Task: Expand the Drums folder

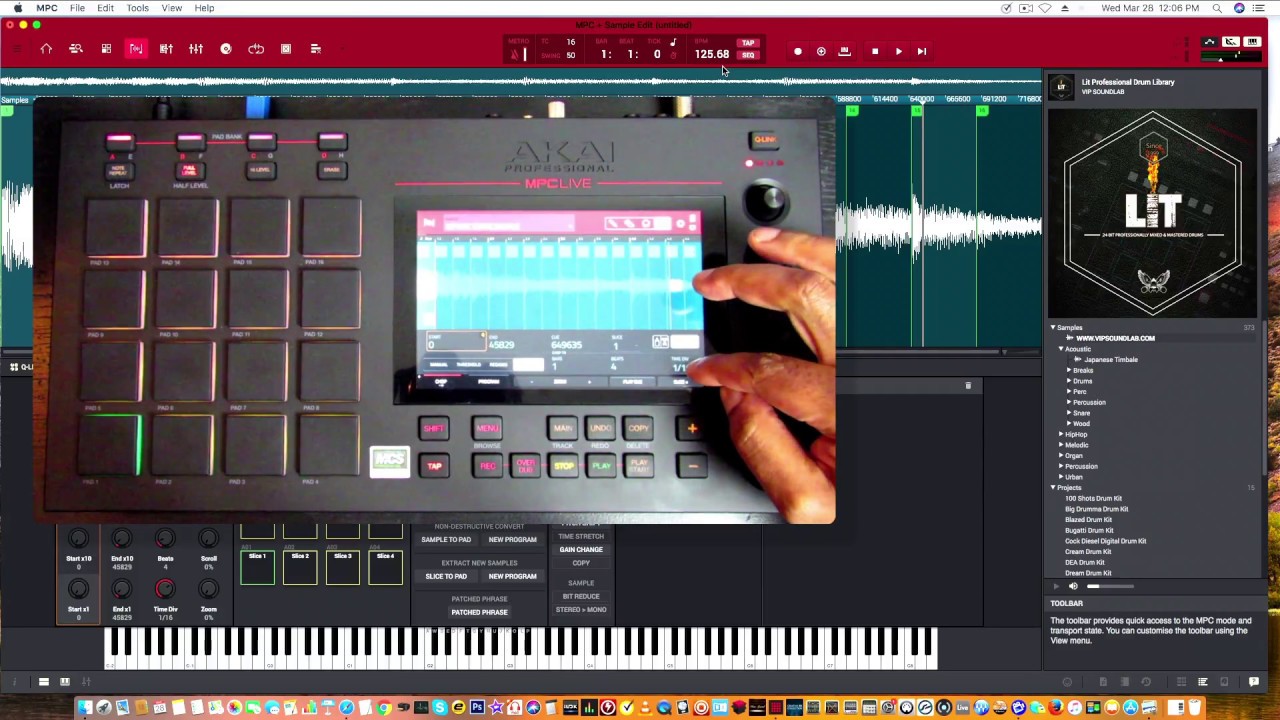Action: [x=1068, y=381]
